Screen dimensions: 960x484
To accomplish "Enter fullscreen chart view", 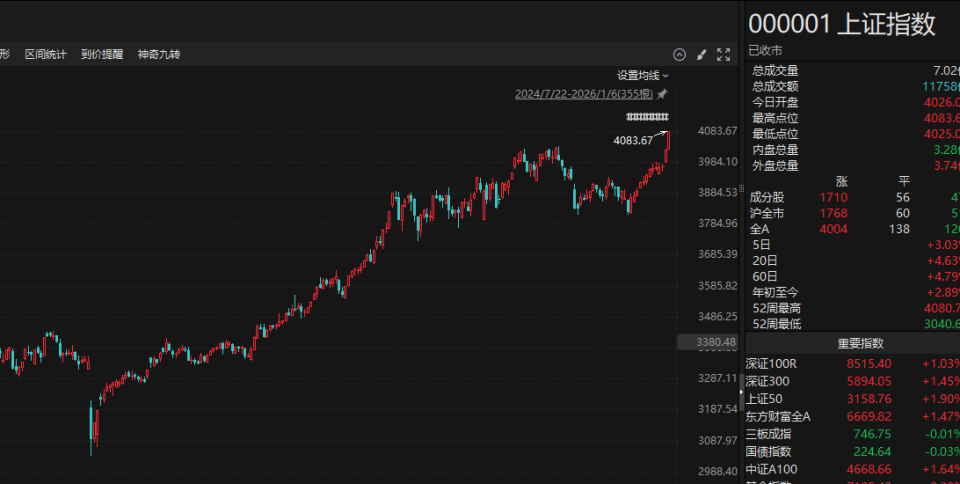I will pos(724,54).
